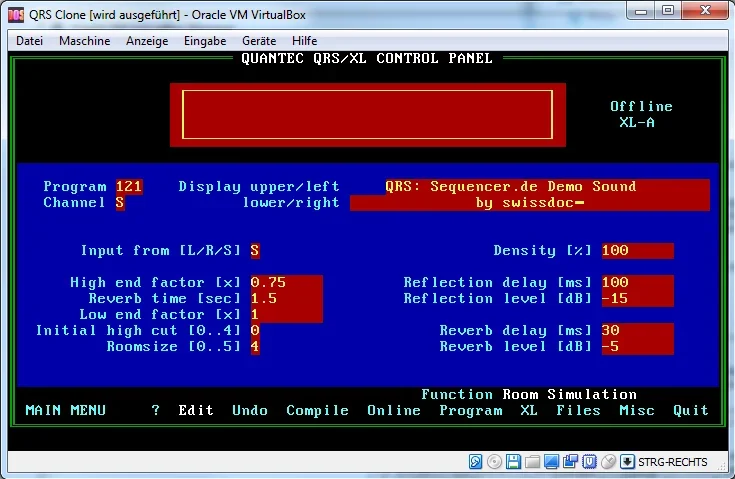Click the Reflection delay [ms] field
Viewport: 735px width, 479px height.
coord(638,282)
